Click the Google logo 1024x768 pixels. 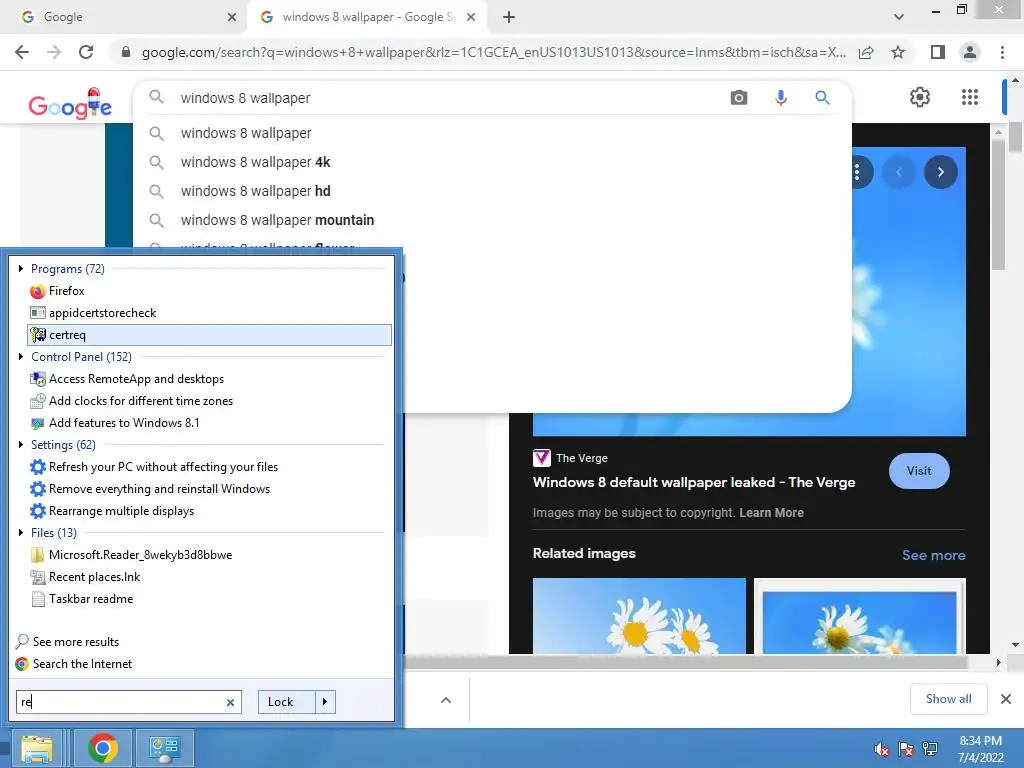click(70, 104)
